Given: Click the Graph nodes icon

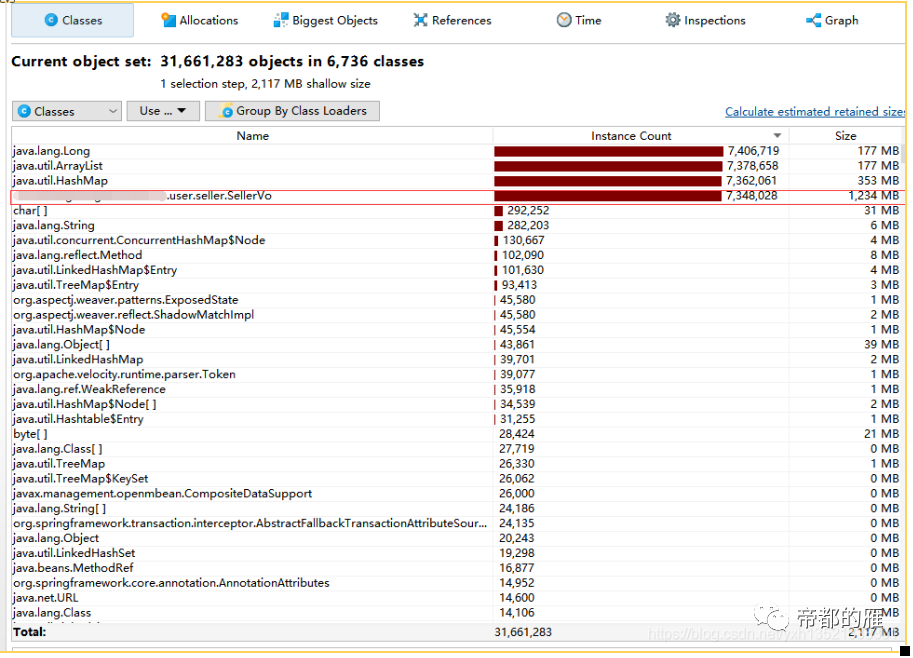Looking at the screenshot, I should coord(813,20).
